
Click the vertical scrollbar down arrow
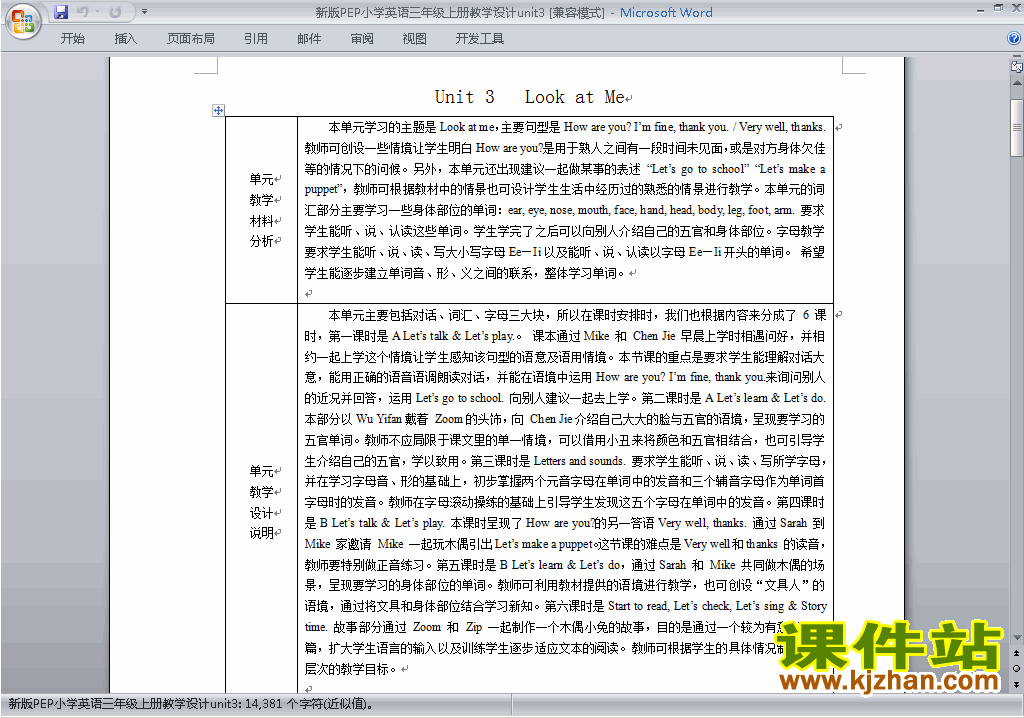click(1017, 637)
